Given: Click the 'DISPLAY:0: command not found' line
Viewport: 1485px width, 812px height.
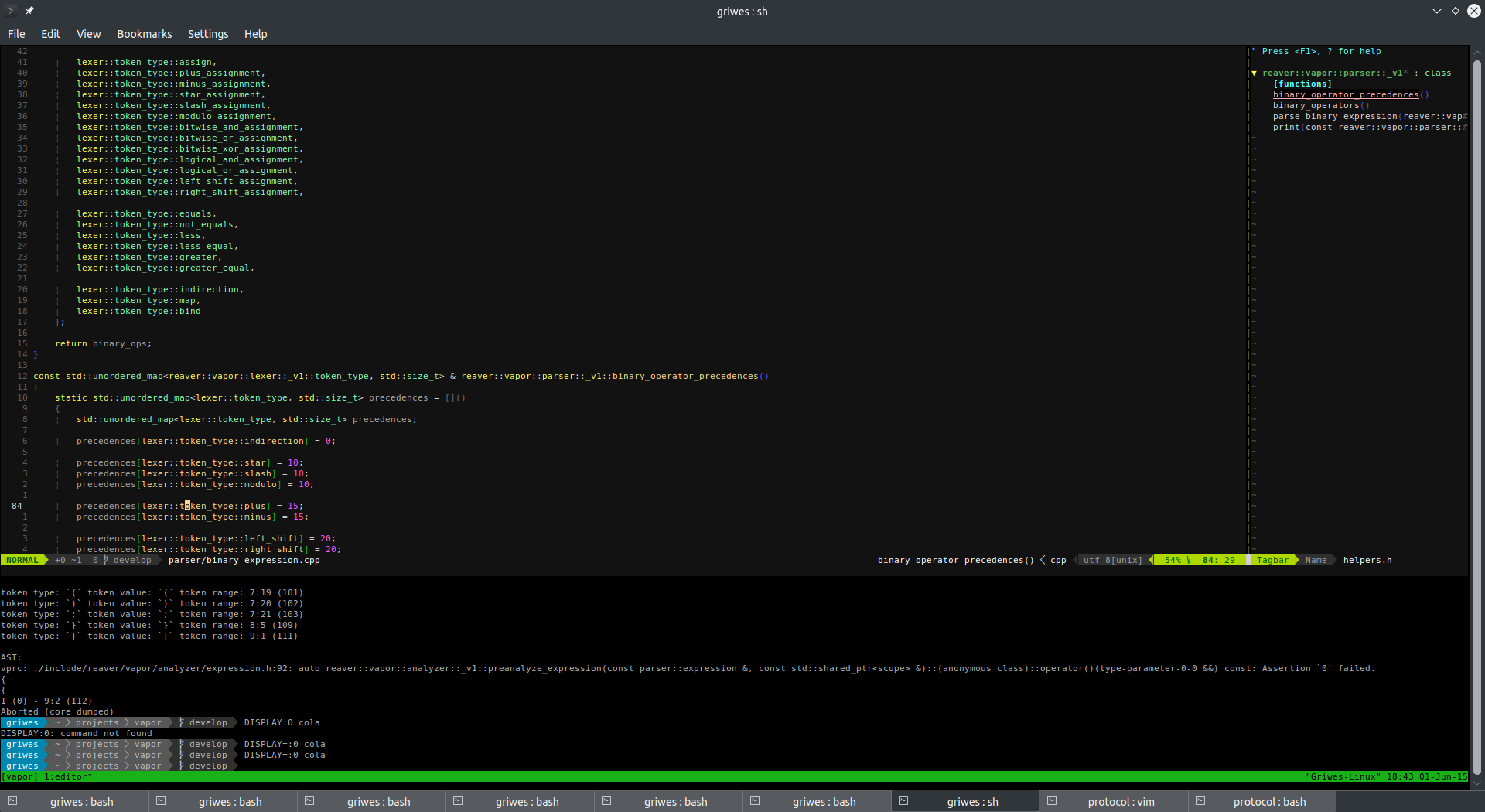Looking at the screenshot, I should click(77, 734).
